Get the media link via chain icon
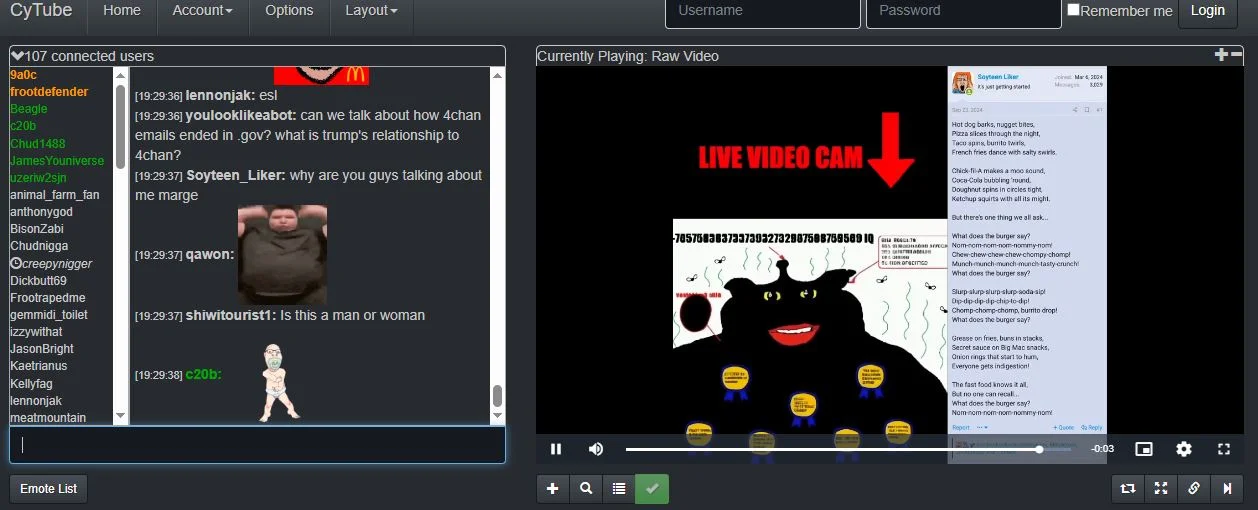This screenshot has width=1258, height=510. pos(1194,489)
